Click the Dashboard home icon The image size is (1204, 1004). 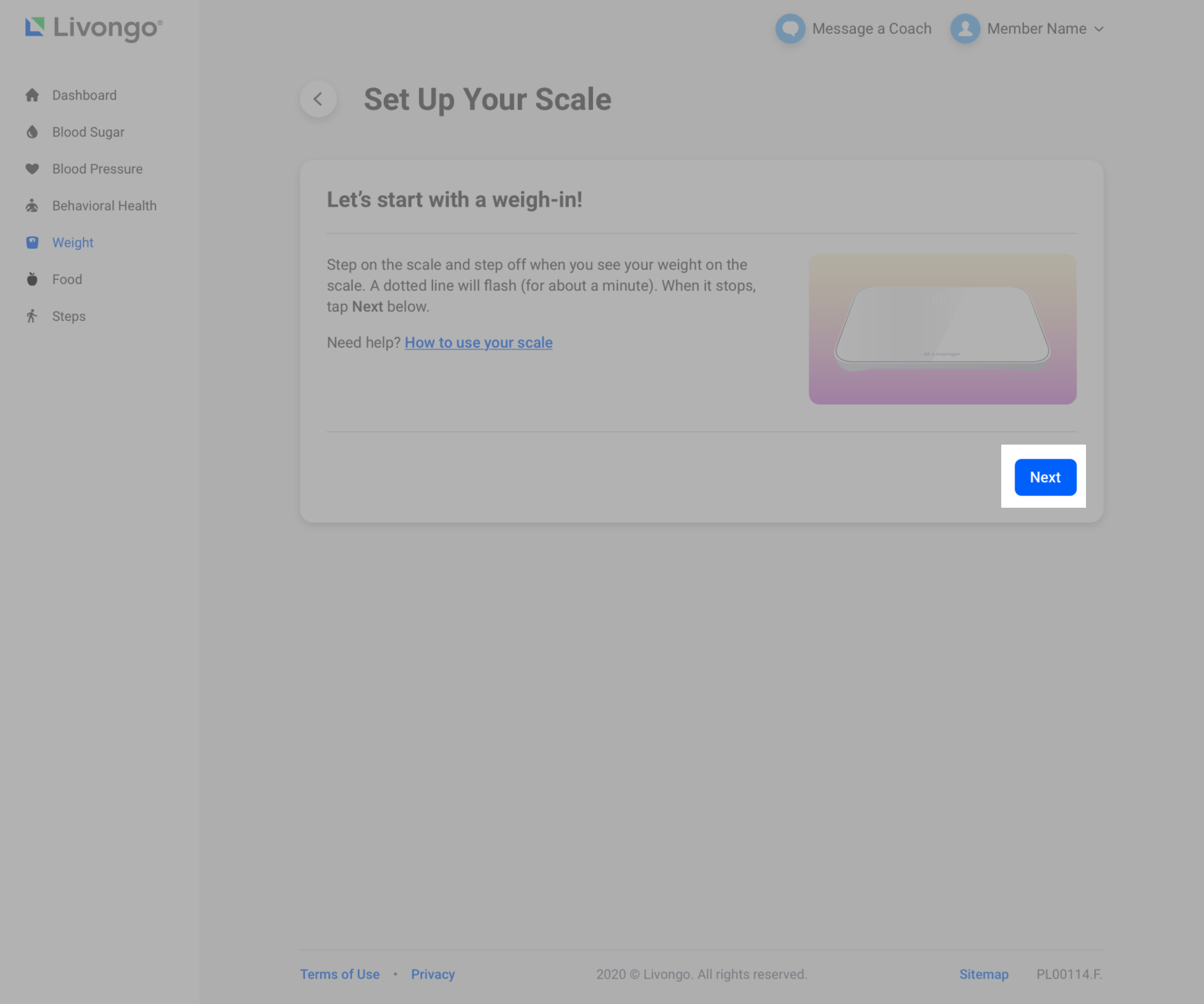tap(32, 95)
